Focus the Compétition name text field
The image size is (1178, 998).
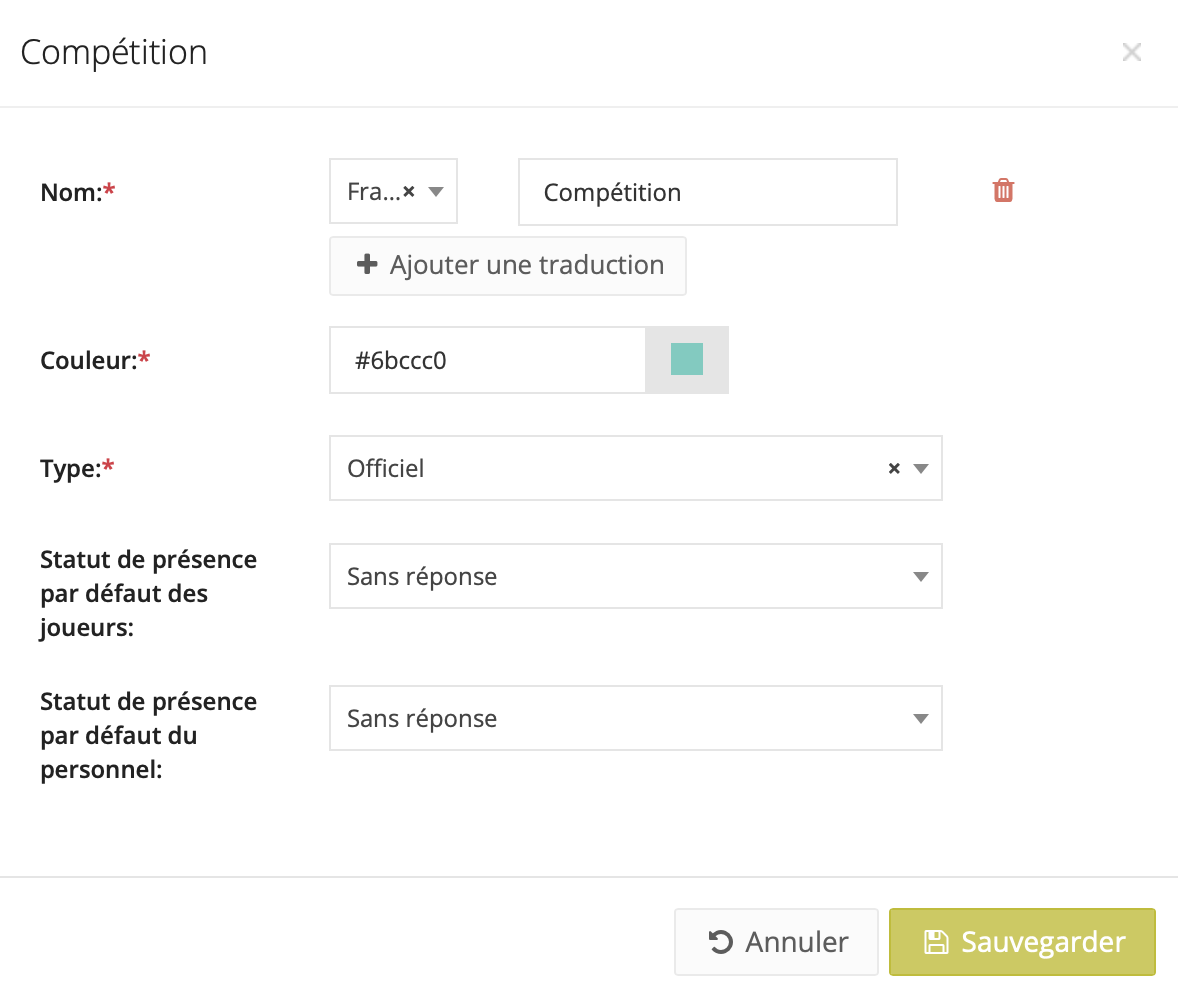pyautogui.click(x=707, y=192)
